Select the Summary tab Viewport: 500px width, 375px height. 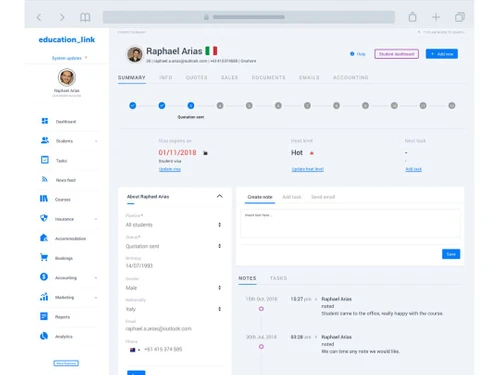click(x=131, y=77)
